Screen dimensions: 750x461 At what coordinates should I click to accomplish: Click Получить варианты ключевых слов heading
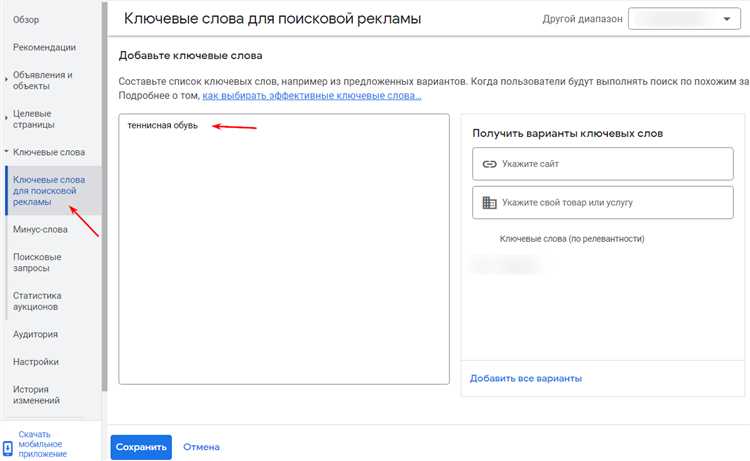pyautogui.click(x=567, y=133)
